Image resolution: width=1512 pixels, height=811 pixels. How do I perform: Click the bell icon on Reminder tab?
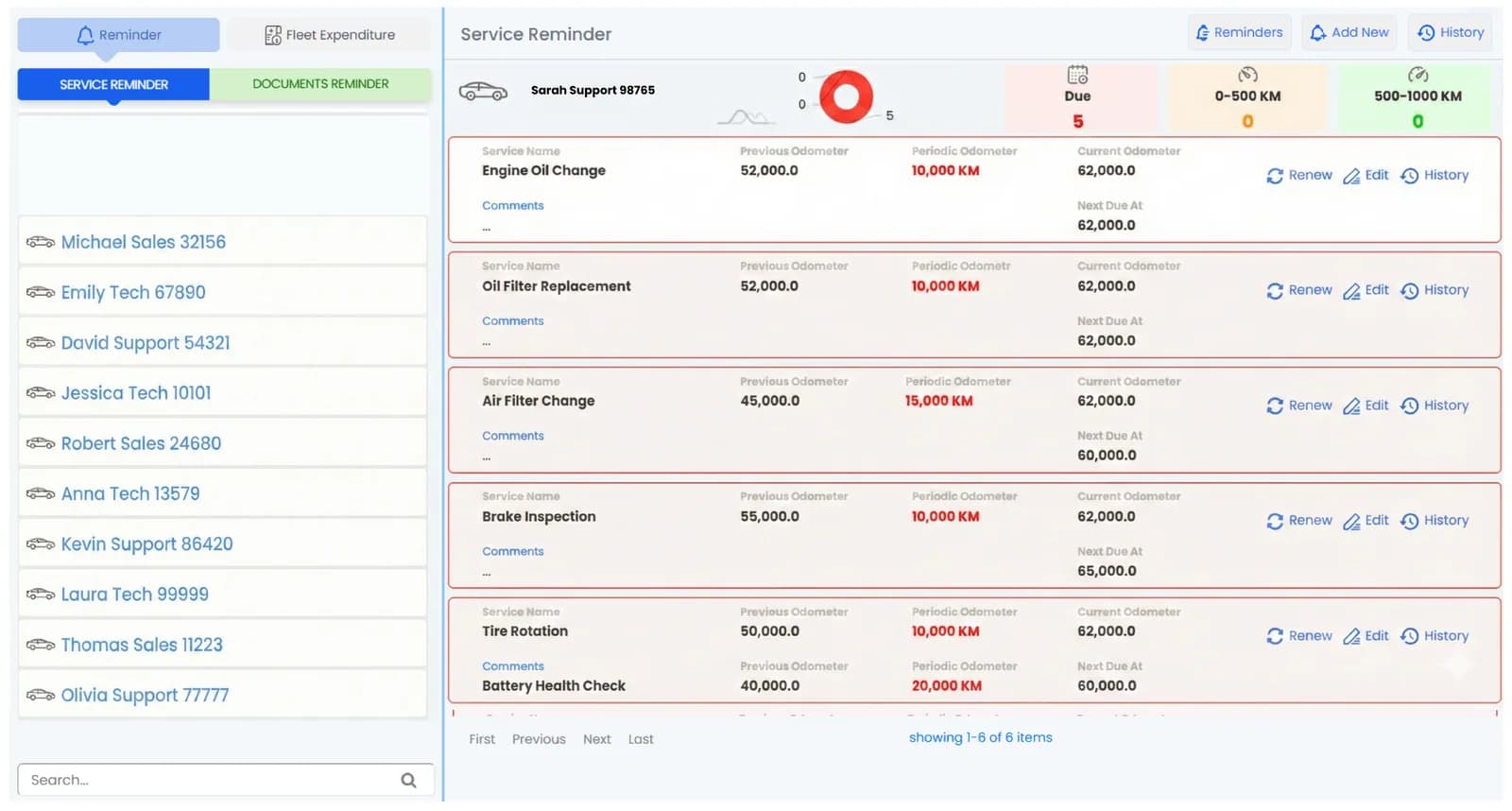(85, 35)
